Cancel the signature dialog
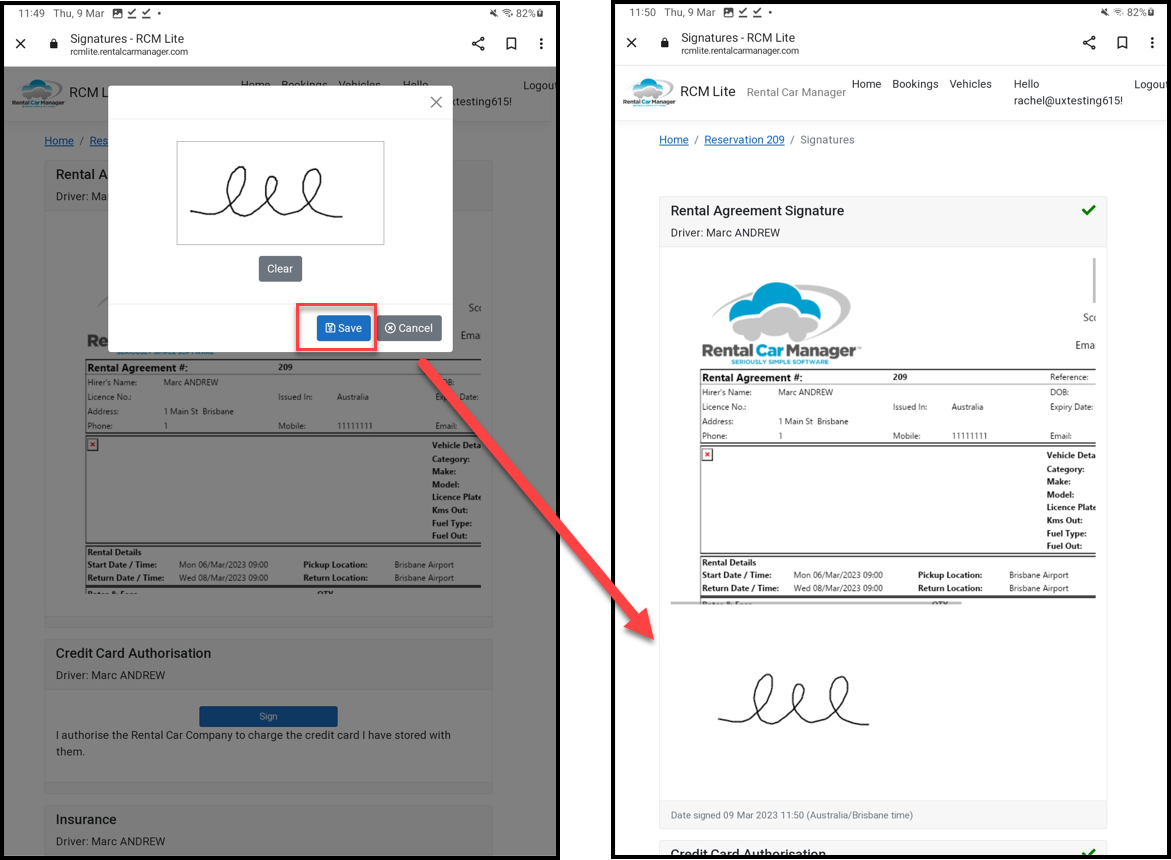Image resolution: width=1171 pixels, height=860 pixels. [x=409, y=328]
